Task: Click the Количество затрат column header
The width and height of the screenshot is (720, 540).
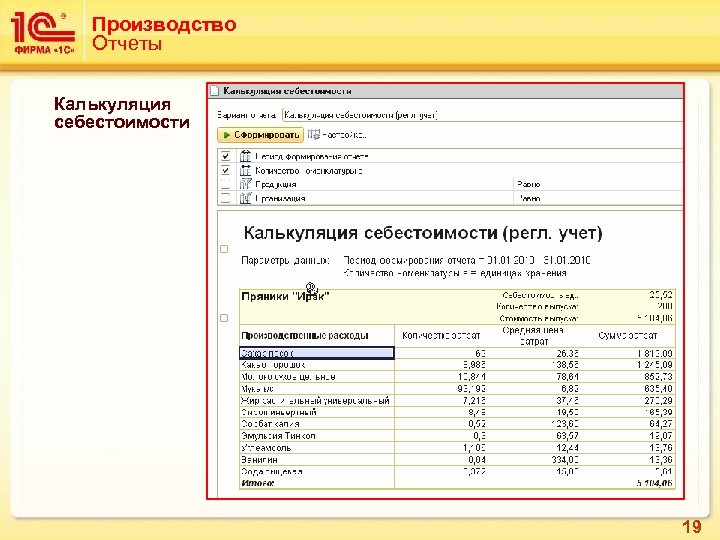Action: [441, 336]
